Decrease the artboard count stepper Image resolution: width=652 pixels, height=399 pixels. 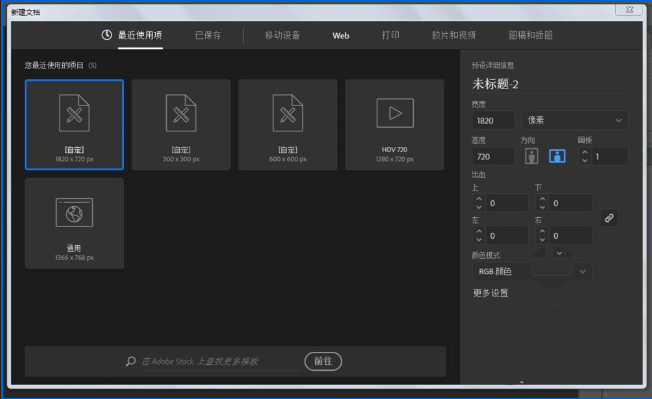(585, 160)
